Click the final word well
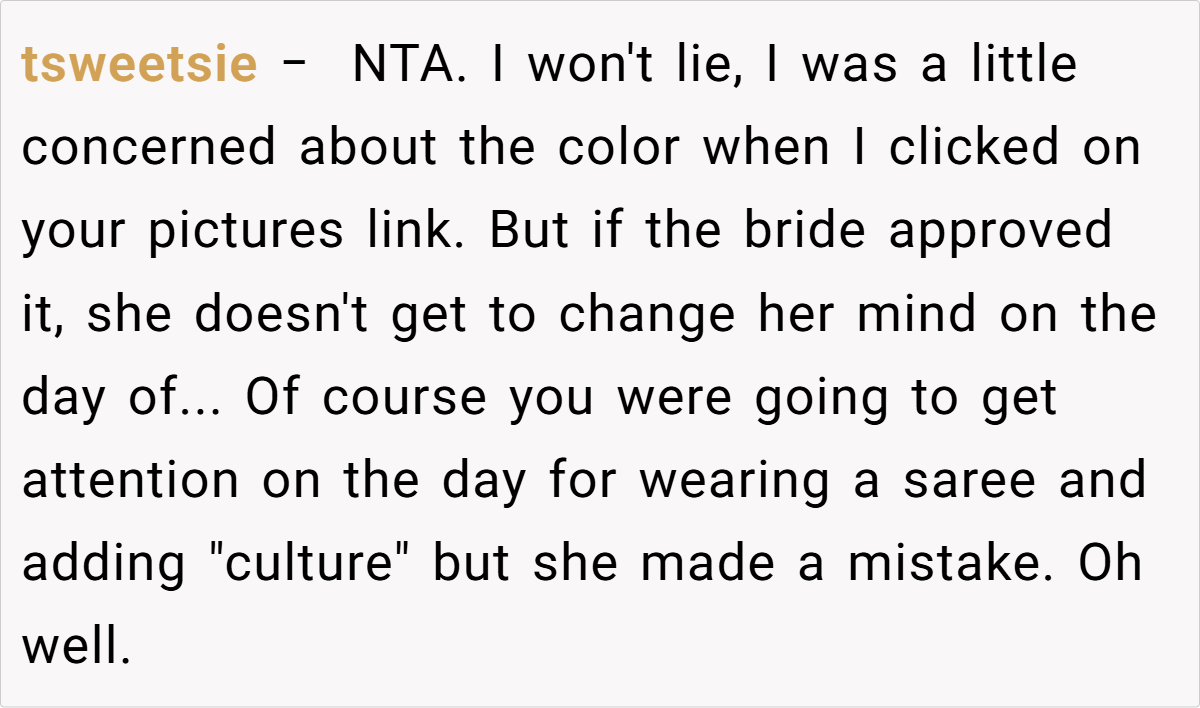1200x708 pixels. [76, 648]
